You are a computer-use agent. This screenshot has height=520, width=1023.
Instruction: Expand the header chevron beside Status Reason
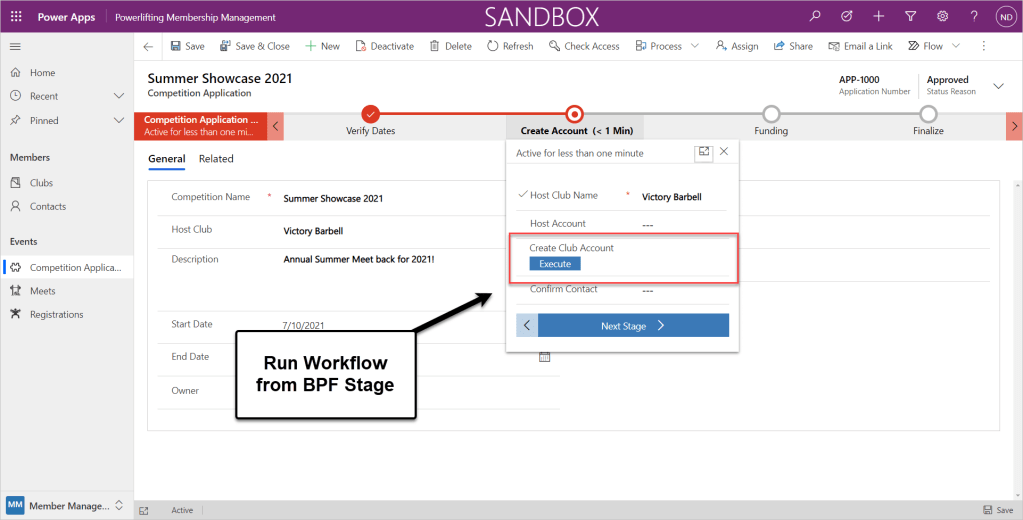998,86
